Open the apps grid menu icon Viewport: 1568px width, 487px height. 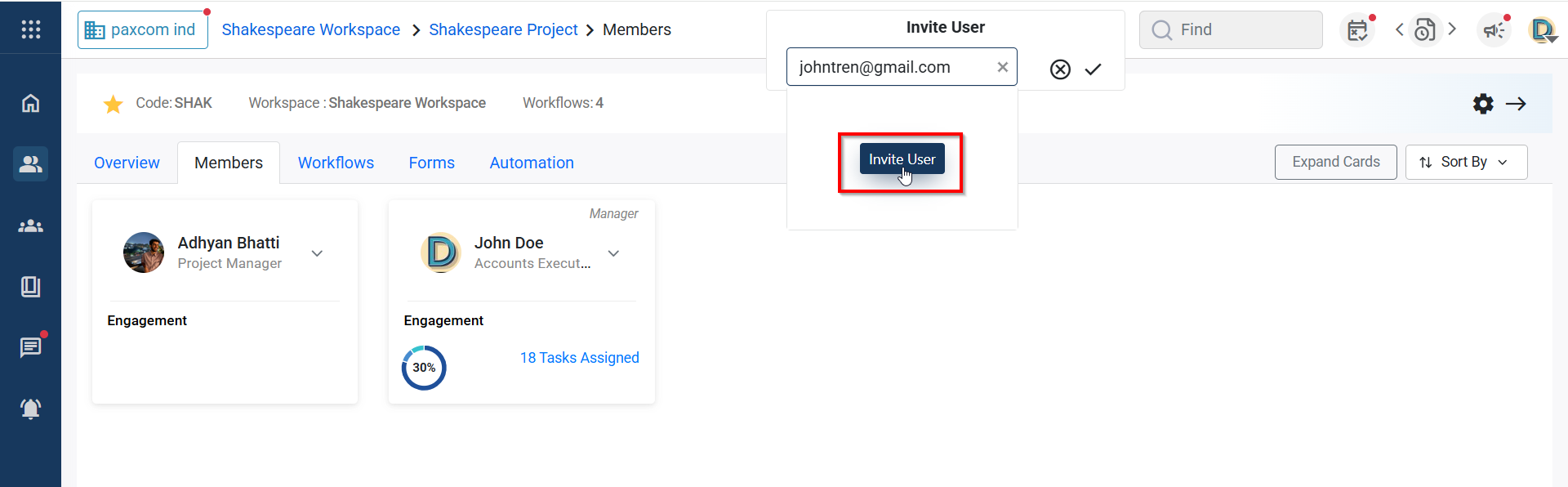[30, 29]
